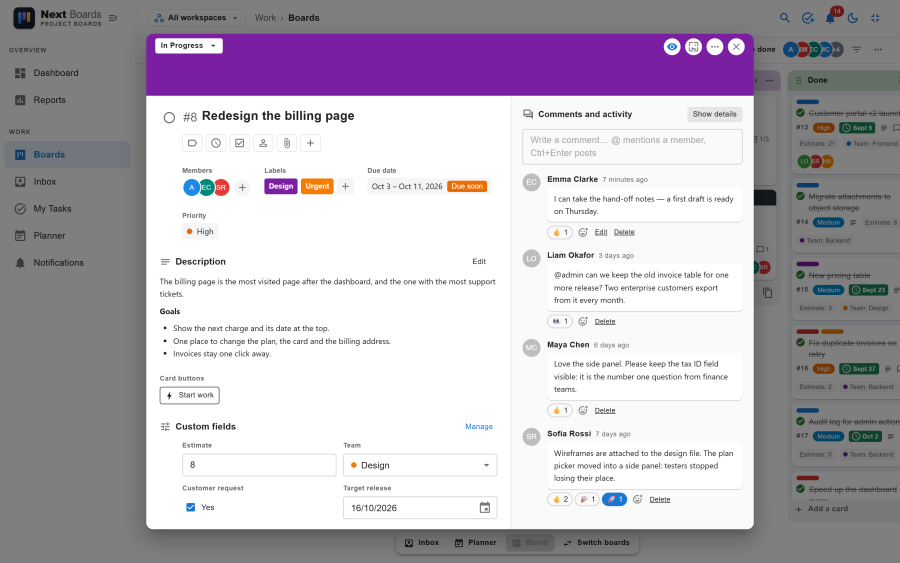Click the search icon in top bar
This screenshot has height=563, width=900.
[785, 18]
